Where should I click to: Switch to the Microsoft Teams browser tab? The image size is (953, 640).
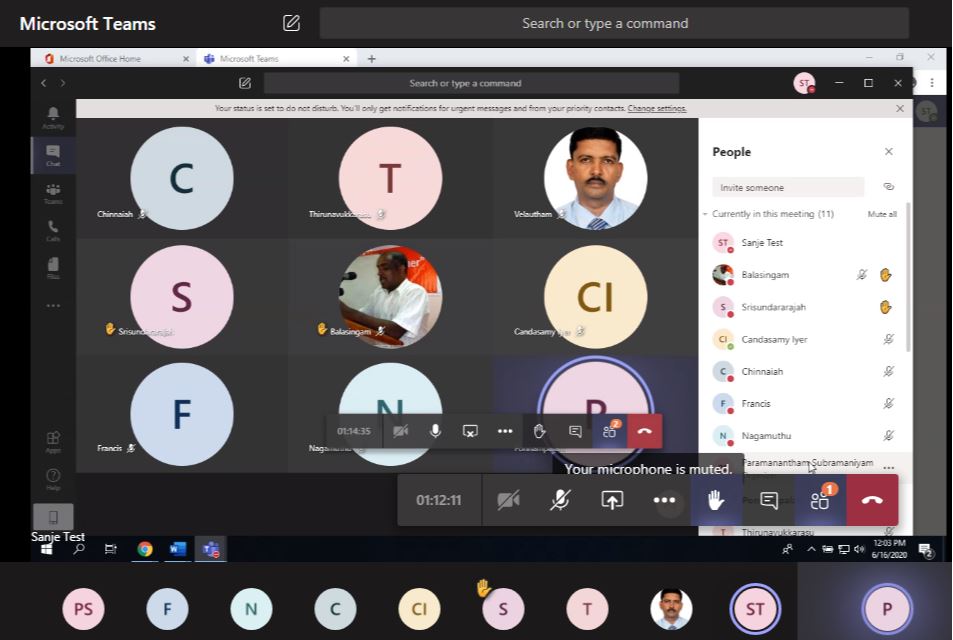pyautogui.click(x=277, y=58)
